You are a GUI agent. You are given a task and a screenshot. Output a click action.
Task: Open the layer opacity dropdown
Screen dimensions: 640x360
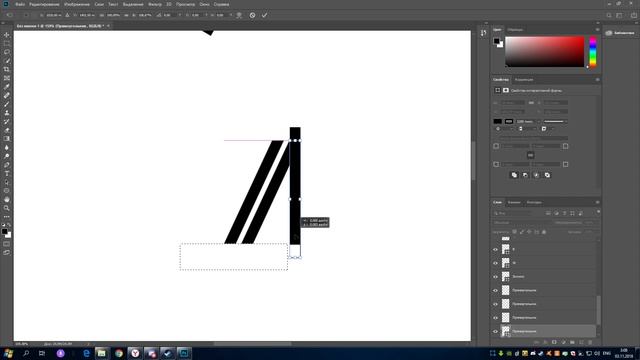coord(589,223)
